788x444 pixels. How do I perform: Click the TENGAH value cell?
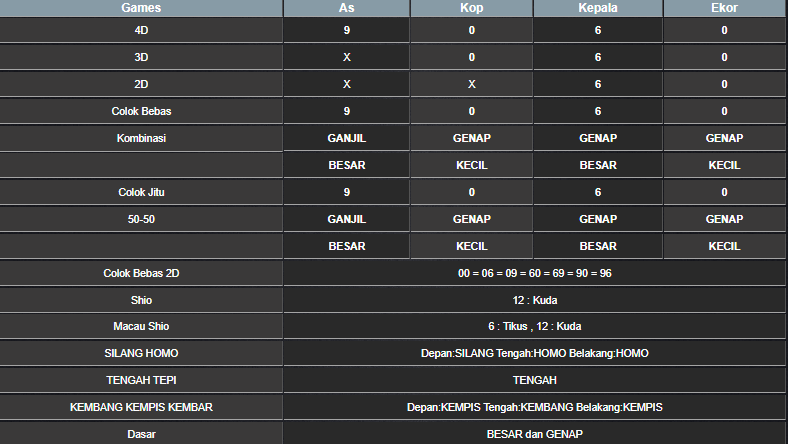535,380
